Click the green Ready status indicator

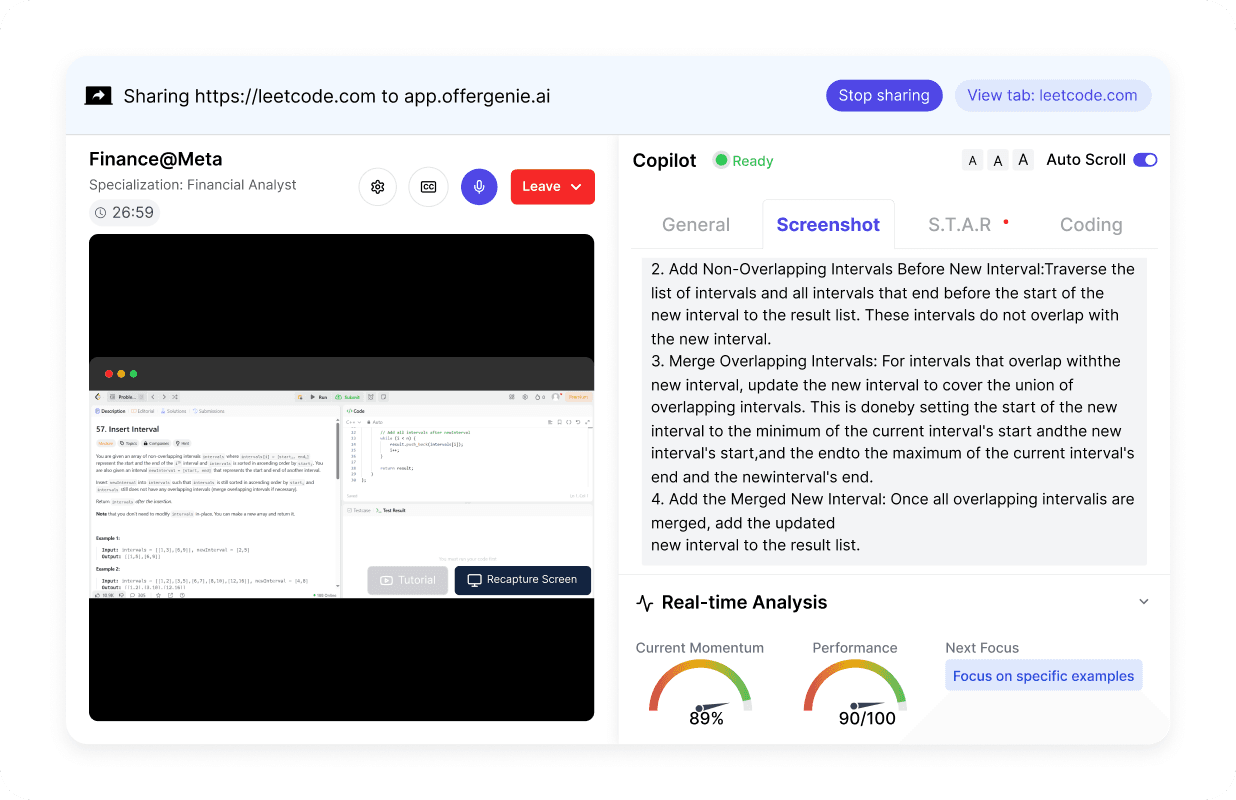click(x=743, y=161)
